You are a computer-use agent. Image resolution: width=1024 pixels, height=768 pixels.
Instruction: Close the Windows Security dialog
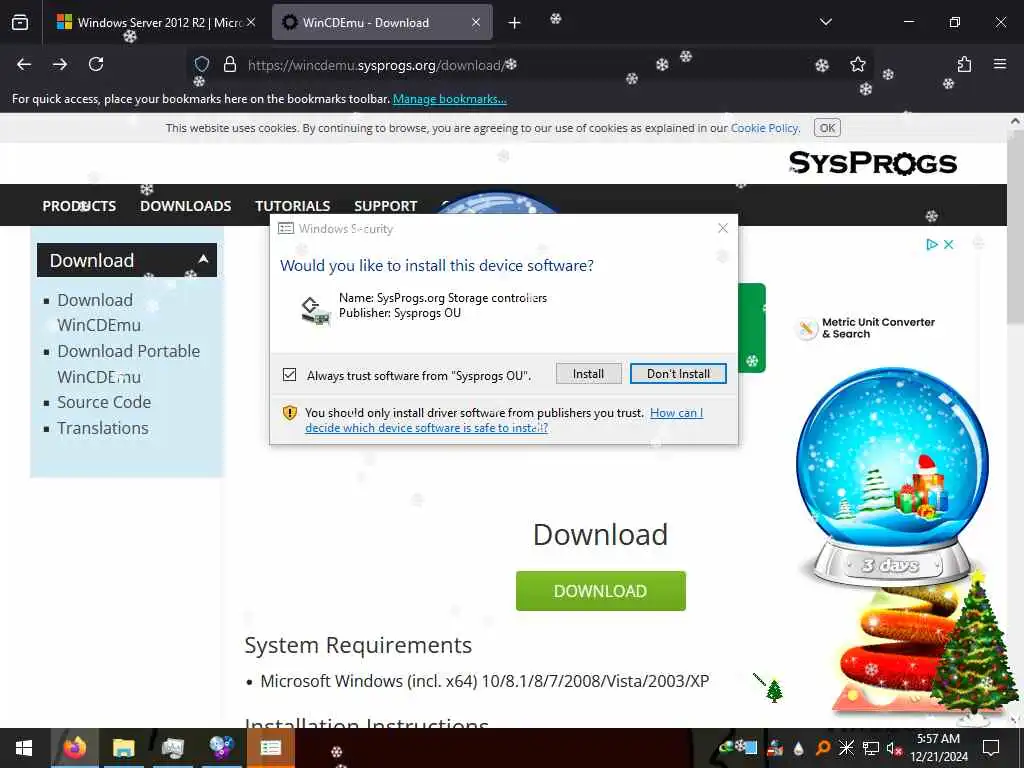tap(722, 228)
